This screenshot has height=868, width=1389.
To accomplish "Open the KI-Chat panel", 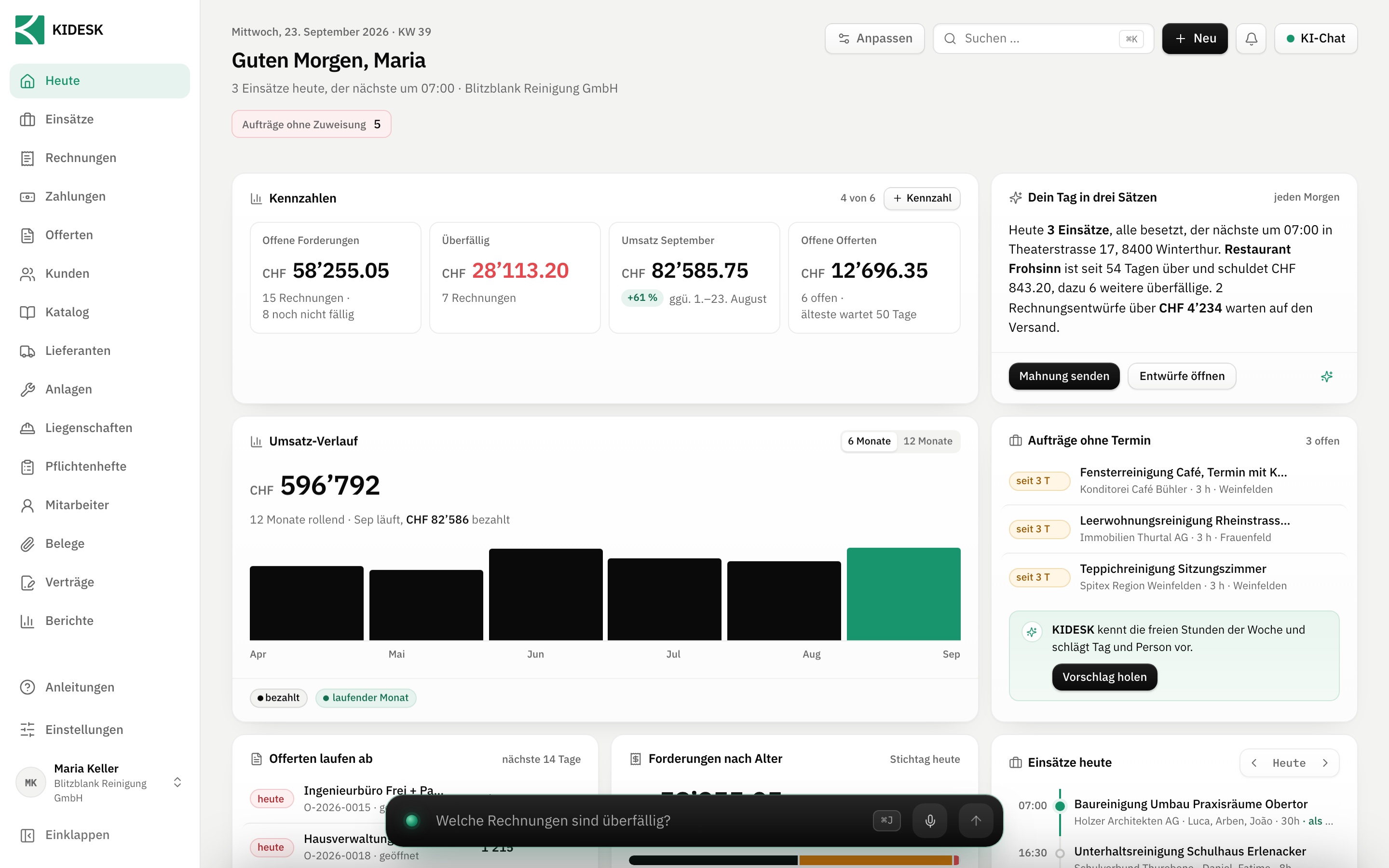I will click(1316, 39).
